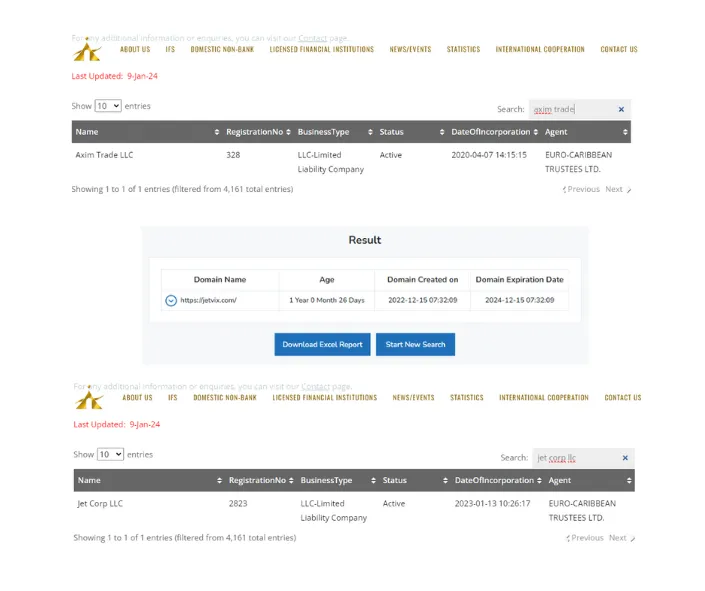Screen dimensions: 705x591
Task: Open ABOUT US in the bottom menu
Action: pyautogui.click(x=137, y=398)
